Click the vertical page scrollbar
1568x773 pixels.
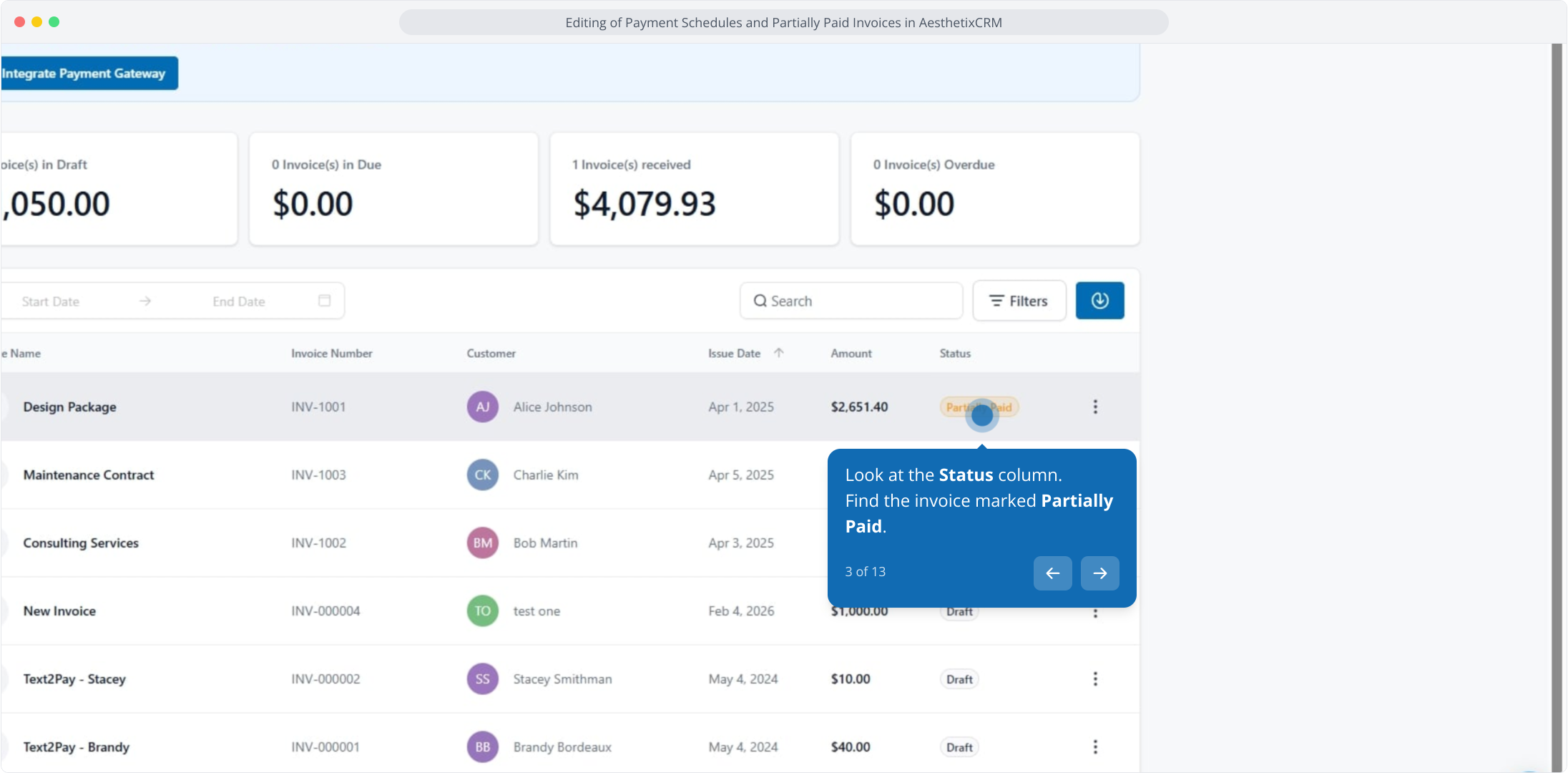pos(1557,401)
